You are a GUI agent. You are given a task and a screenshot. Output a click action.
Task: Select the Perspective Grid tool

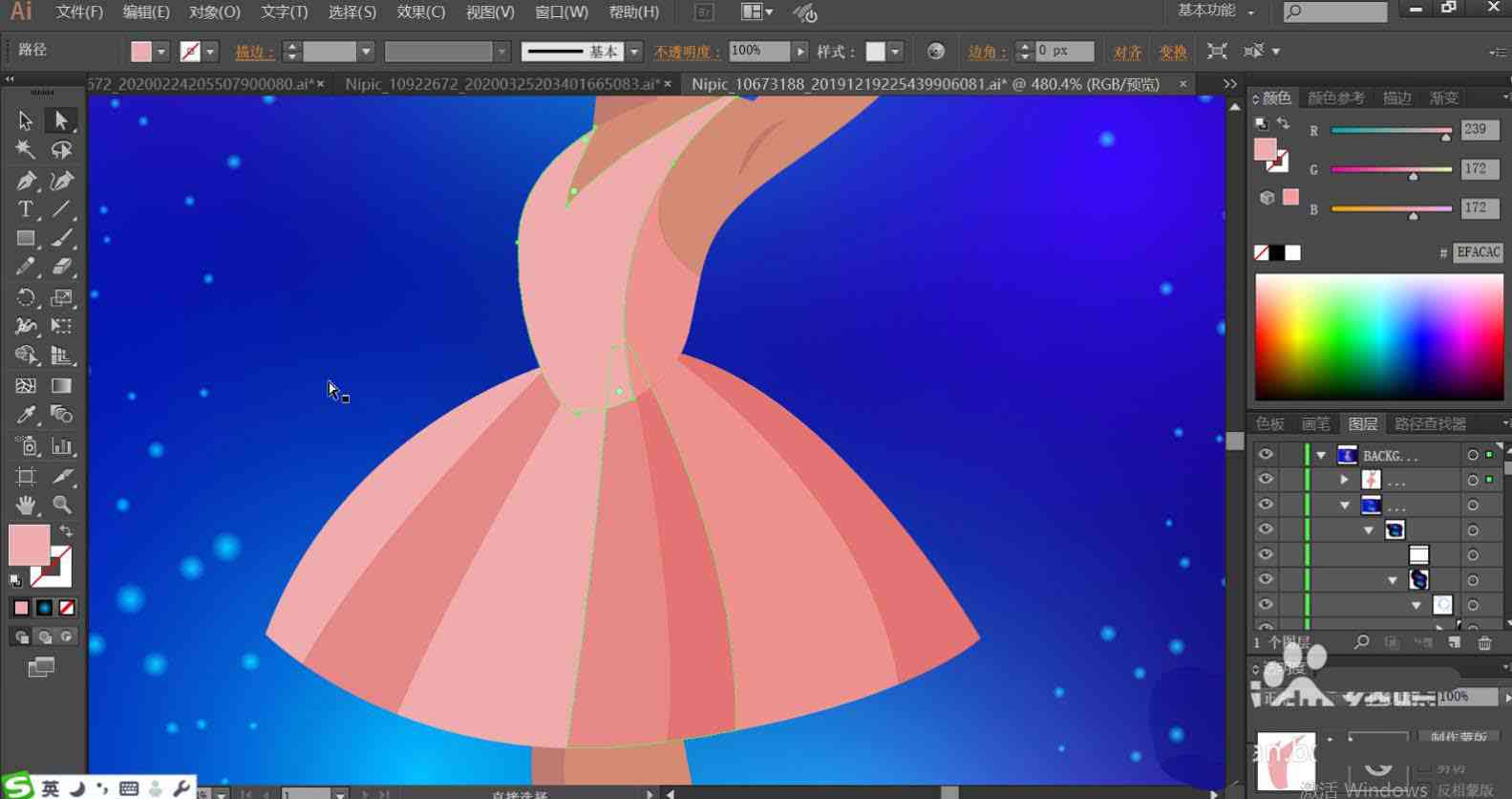(x=61, y=356)
